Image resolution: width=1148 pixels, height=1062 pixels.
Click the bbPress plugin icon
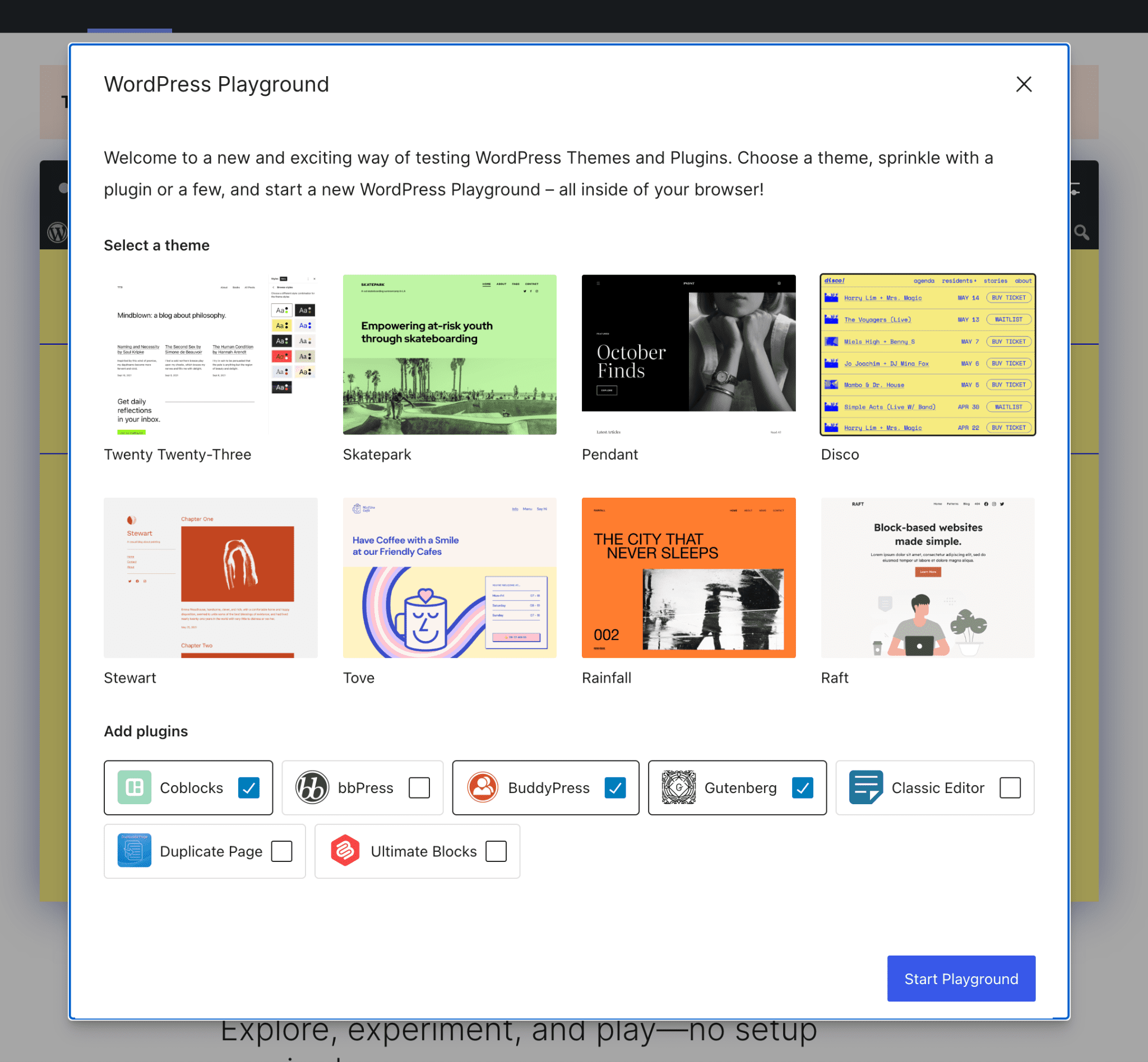coord(310,787)
